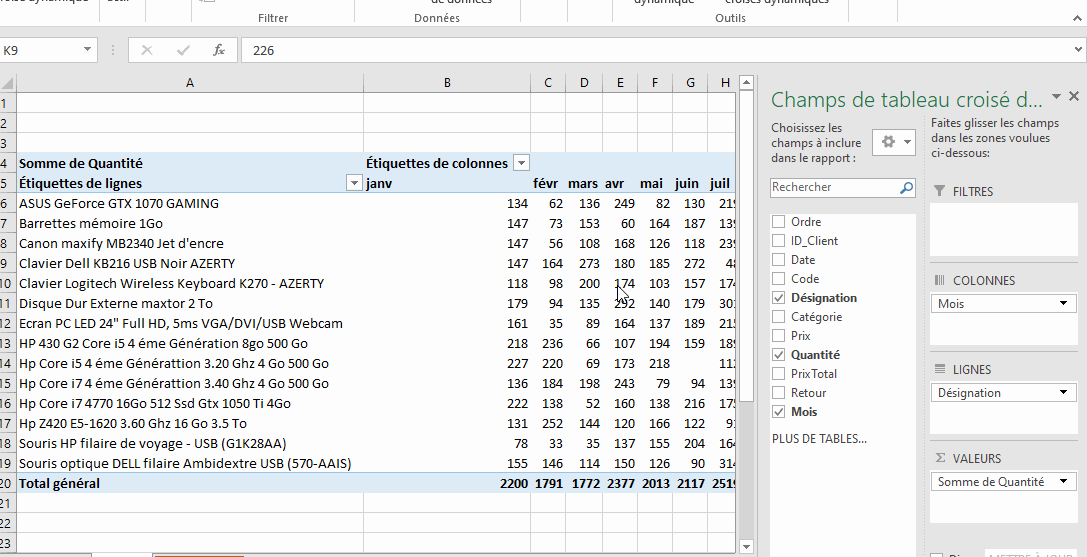Click the vertical scrollbar down arrow
The width and height of the screenshot is (1087, 557).
(x=747, y=547)
